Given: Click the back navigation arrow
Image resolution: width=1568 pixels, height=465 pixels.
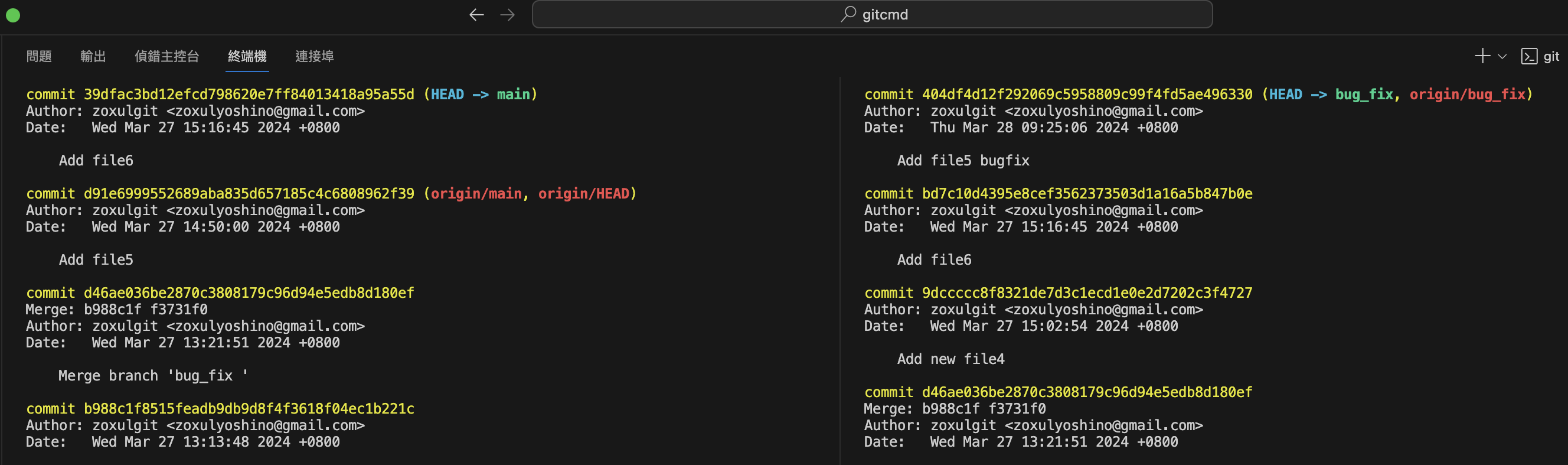Looking at the screenshot, I should point(476,15).
